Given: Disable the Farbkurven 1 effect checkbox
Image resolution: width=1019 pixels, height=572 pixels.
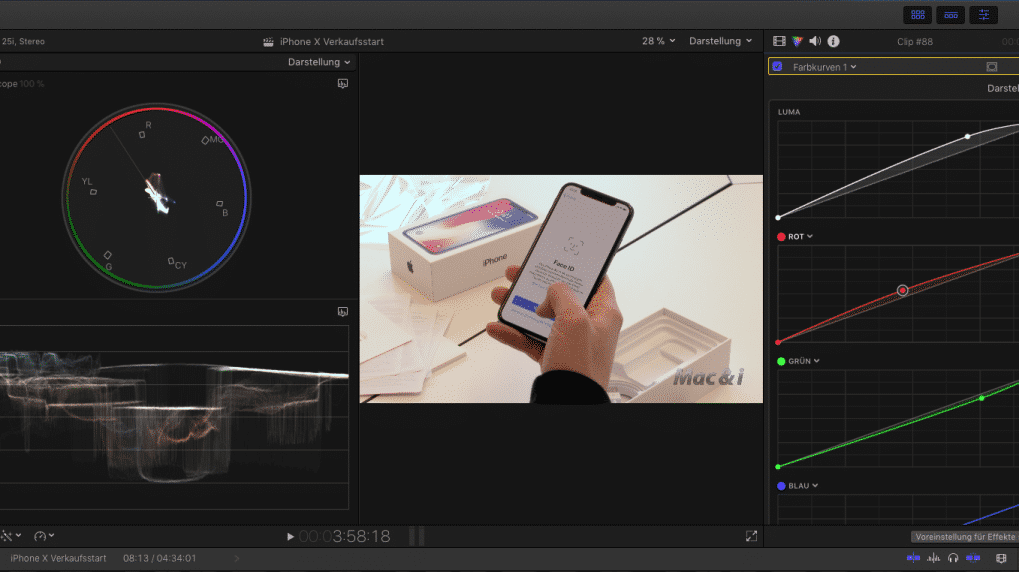Looking at the screenshot, I should (777, 67).
